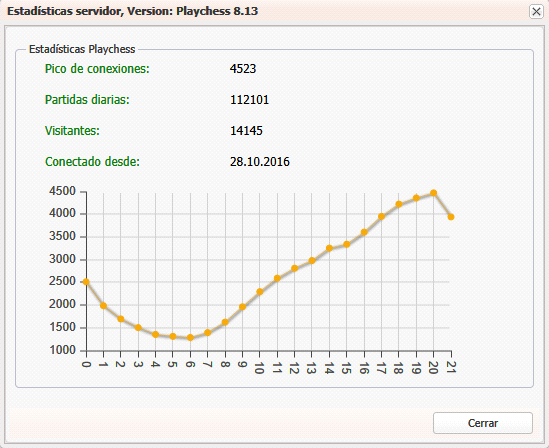Click the x-axis label 12
Screen dimensions: 549x448
pyautogui.click(x=294, y=368)
